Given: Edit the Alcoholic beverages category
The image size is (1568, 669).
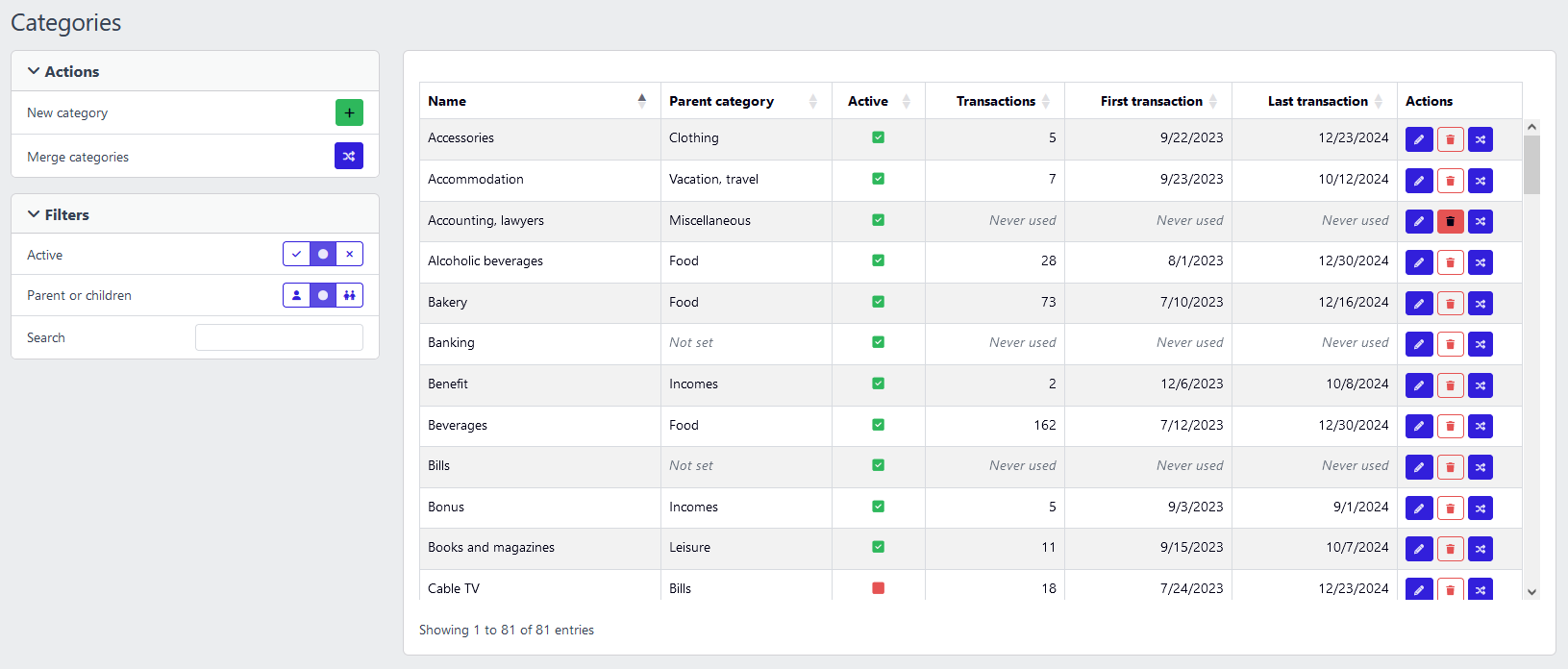Looking at the screenshot, I should [x=1419, y=262].
